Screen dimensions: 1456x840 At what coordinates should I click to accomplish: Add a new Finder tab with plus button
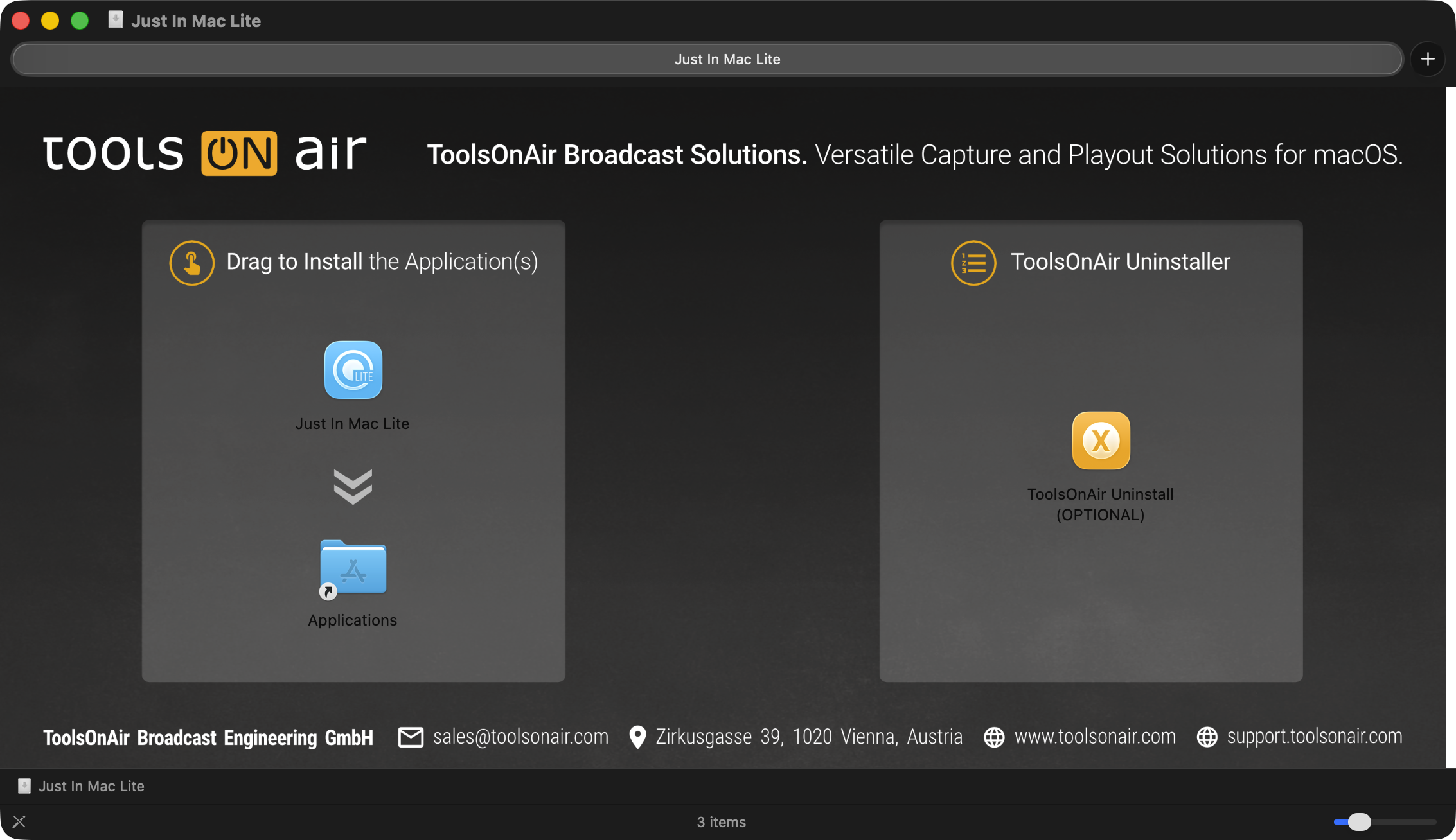pyautogui.click(x=1428, y=59)
